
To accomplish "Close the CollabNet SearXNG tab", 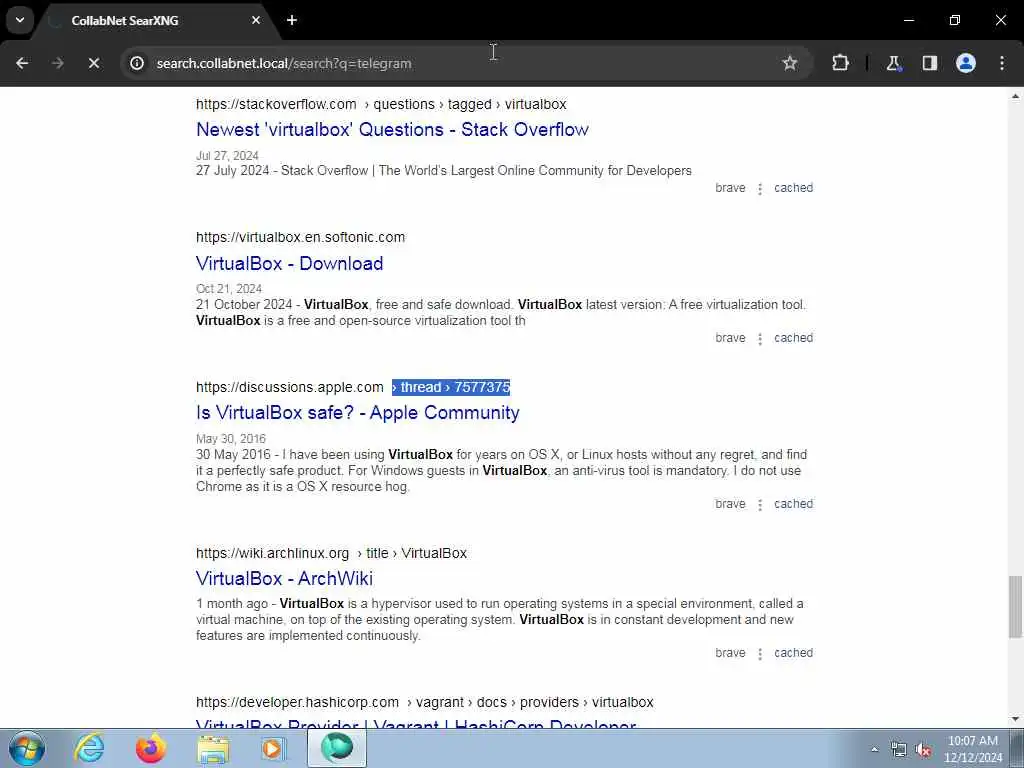I will coord(256,20).
